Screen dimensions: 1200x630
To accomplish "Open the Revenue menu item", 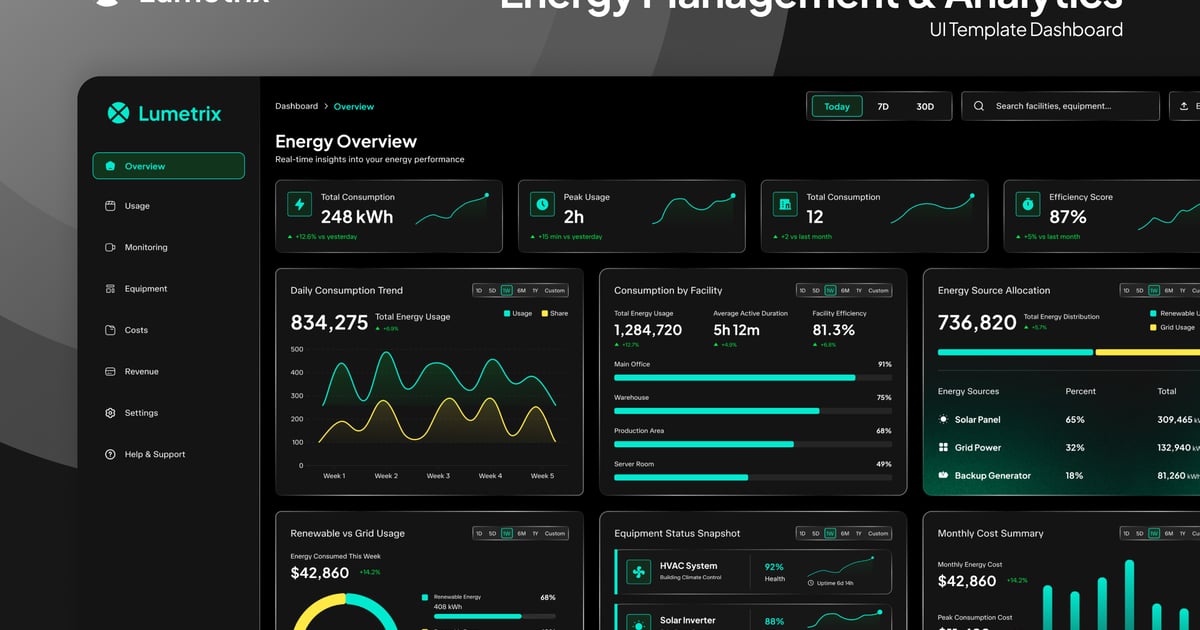I will point(141,372).
